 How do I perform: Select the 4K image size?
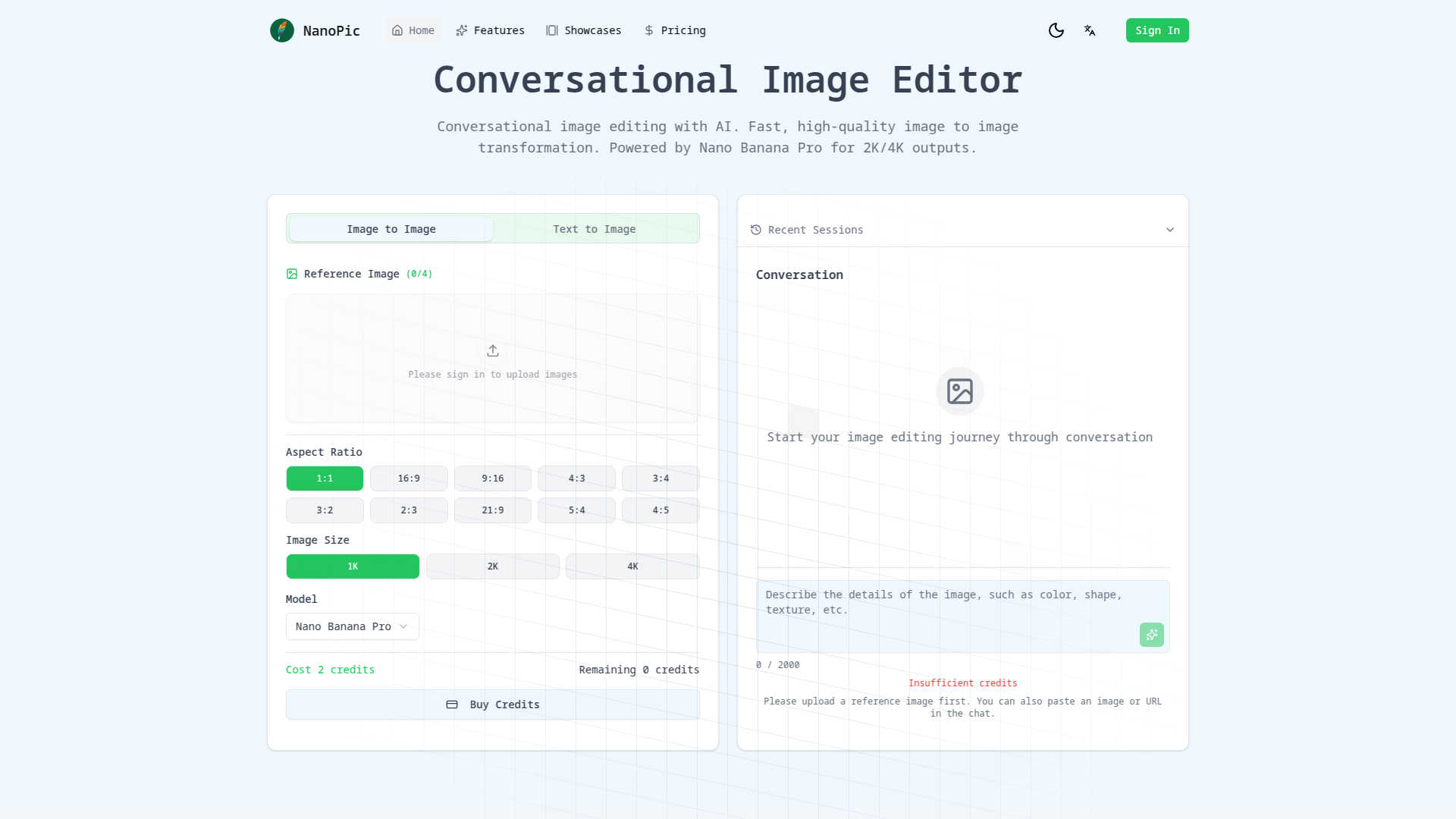pyautogui.click(x=632, y=566)
